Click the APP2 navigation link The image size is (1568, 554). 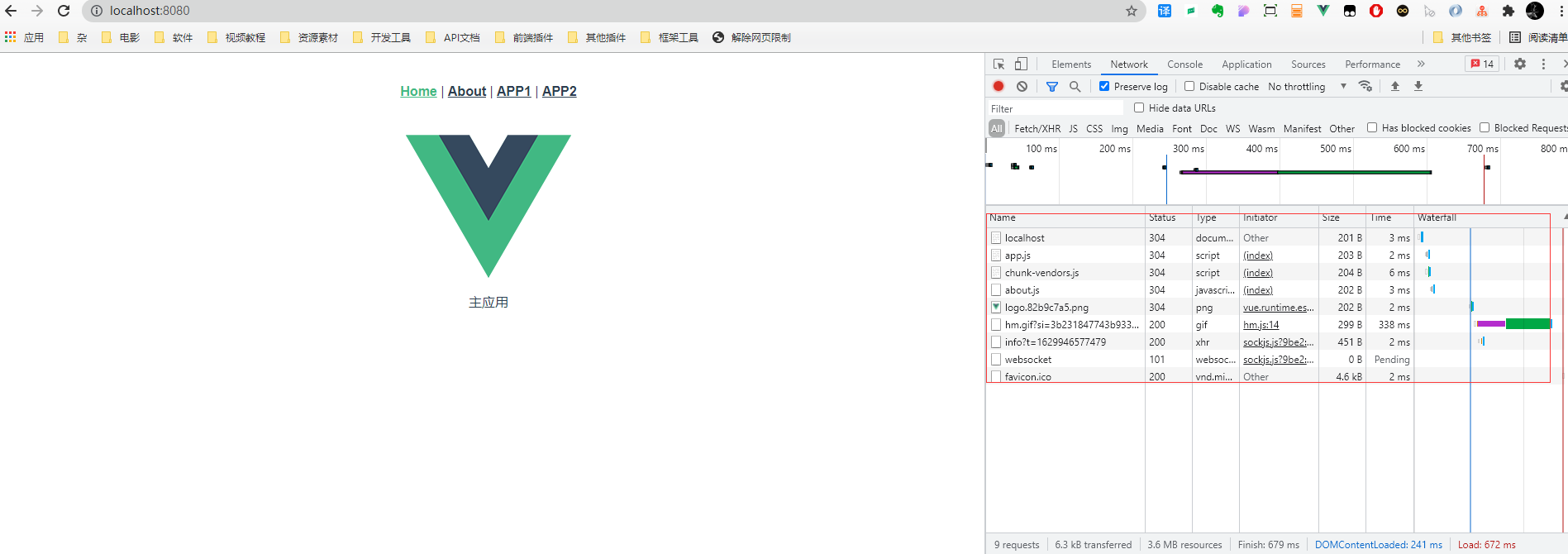point(560,91)
